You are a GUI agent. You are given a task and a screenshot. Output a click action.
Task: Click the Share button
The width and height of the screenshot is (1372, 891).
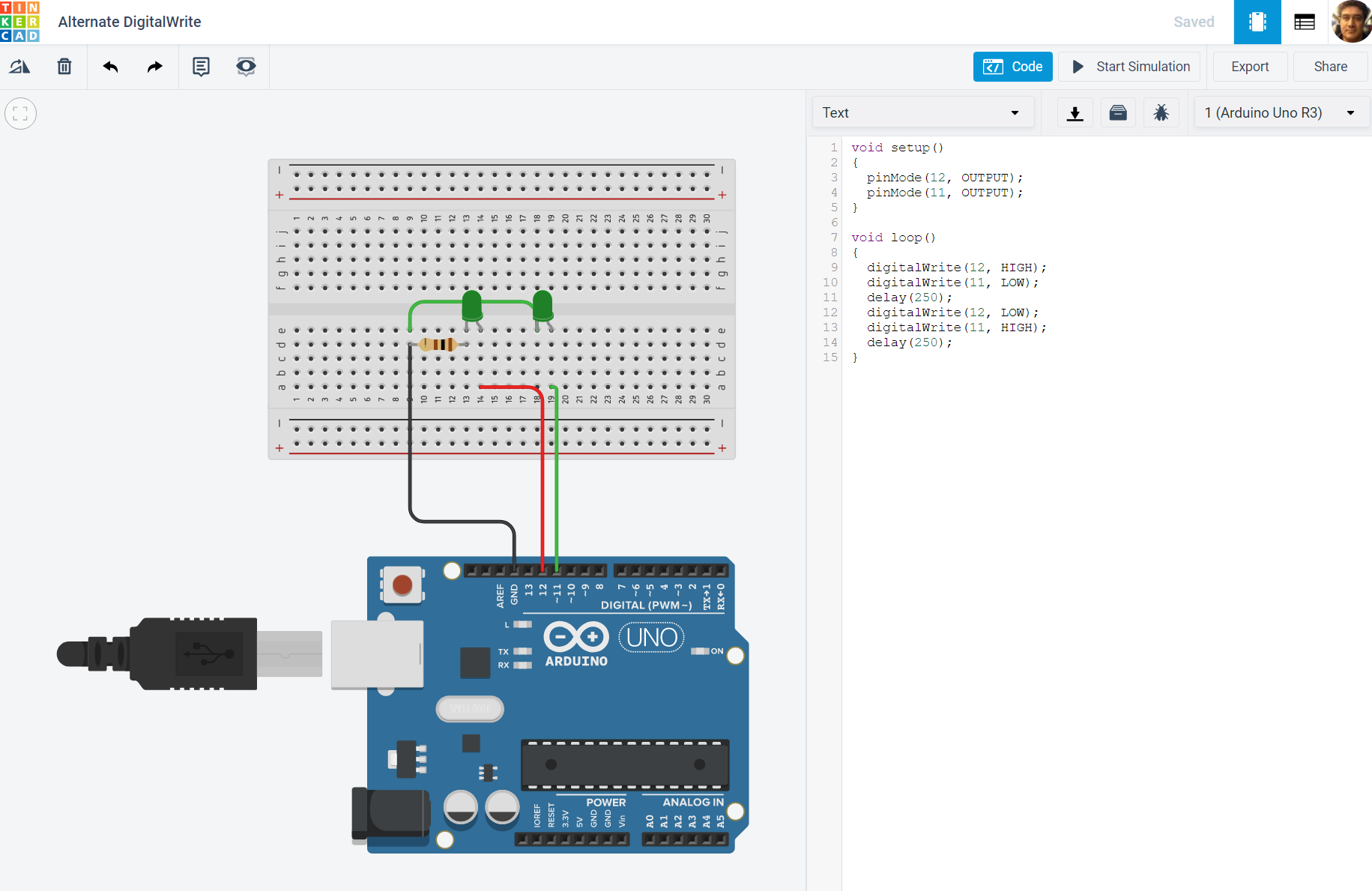pyautogui.click(x=1330, y=67)
